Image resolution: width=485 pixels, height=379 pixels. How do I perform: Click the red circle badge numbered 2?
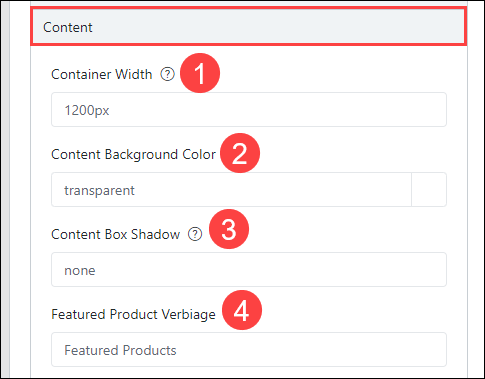pos(240,153)
